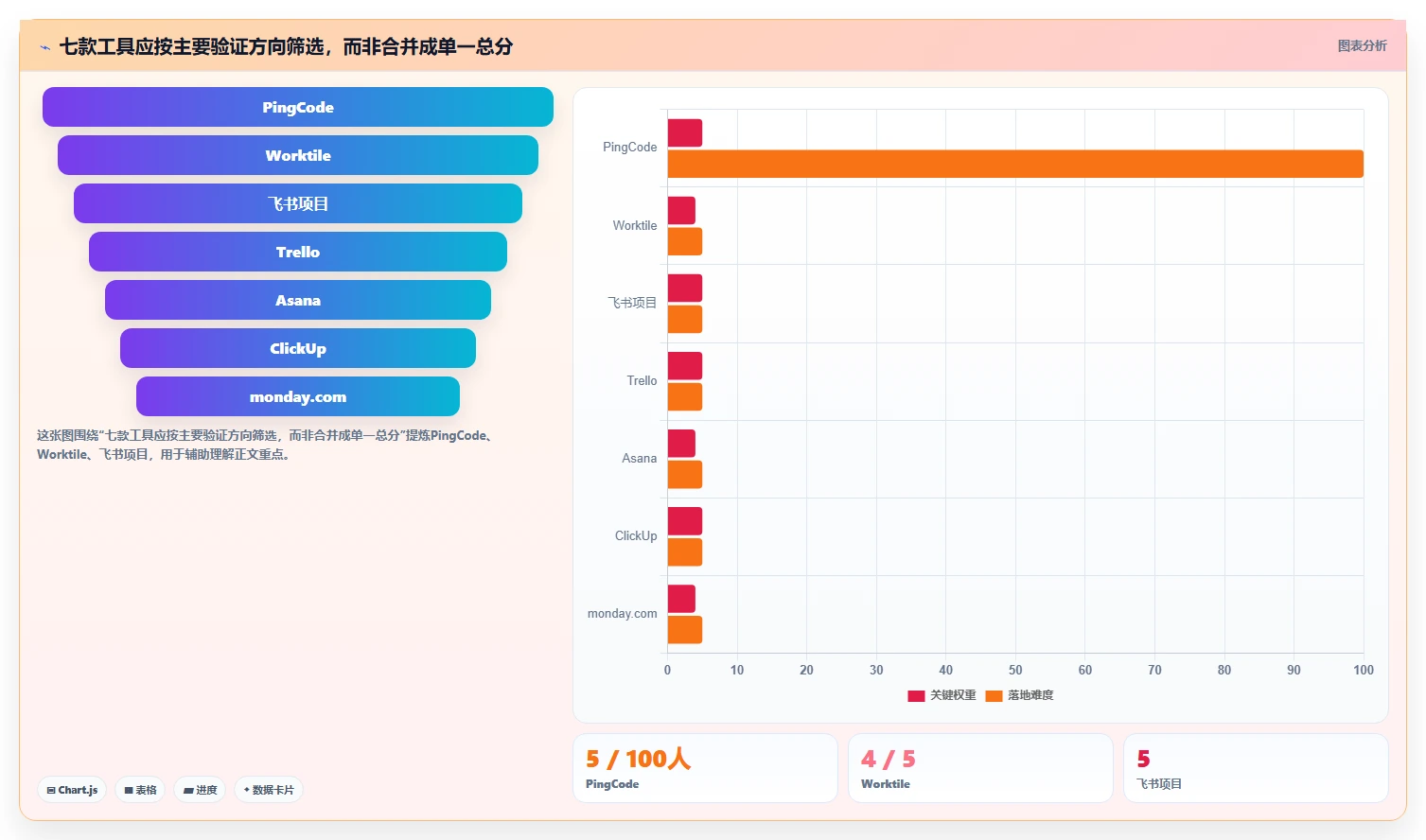This screenshot has height=840, width=1426.
Task: Click ClickUp orange 落地难度 bar
Action: 685,552
